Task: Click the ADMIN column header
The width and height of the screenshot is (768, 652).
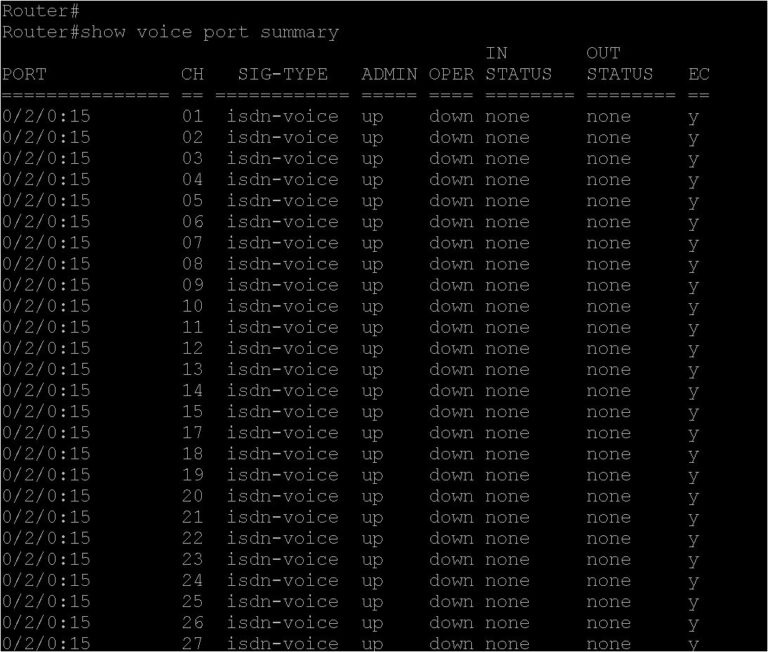Action: (389, 74)
